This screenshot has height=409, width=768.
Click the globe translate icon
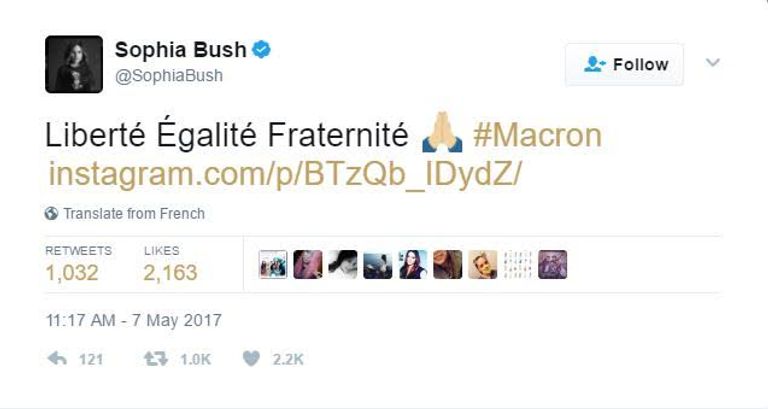point(51,213)
